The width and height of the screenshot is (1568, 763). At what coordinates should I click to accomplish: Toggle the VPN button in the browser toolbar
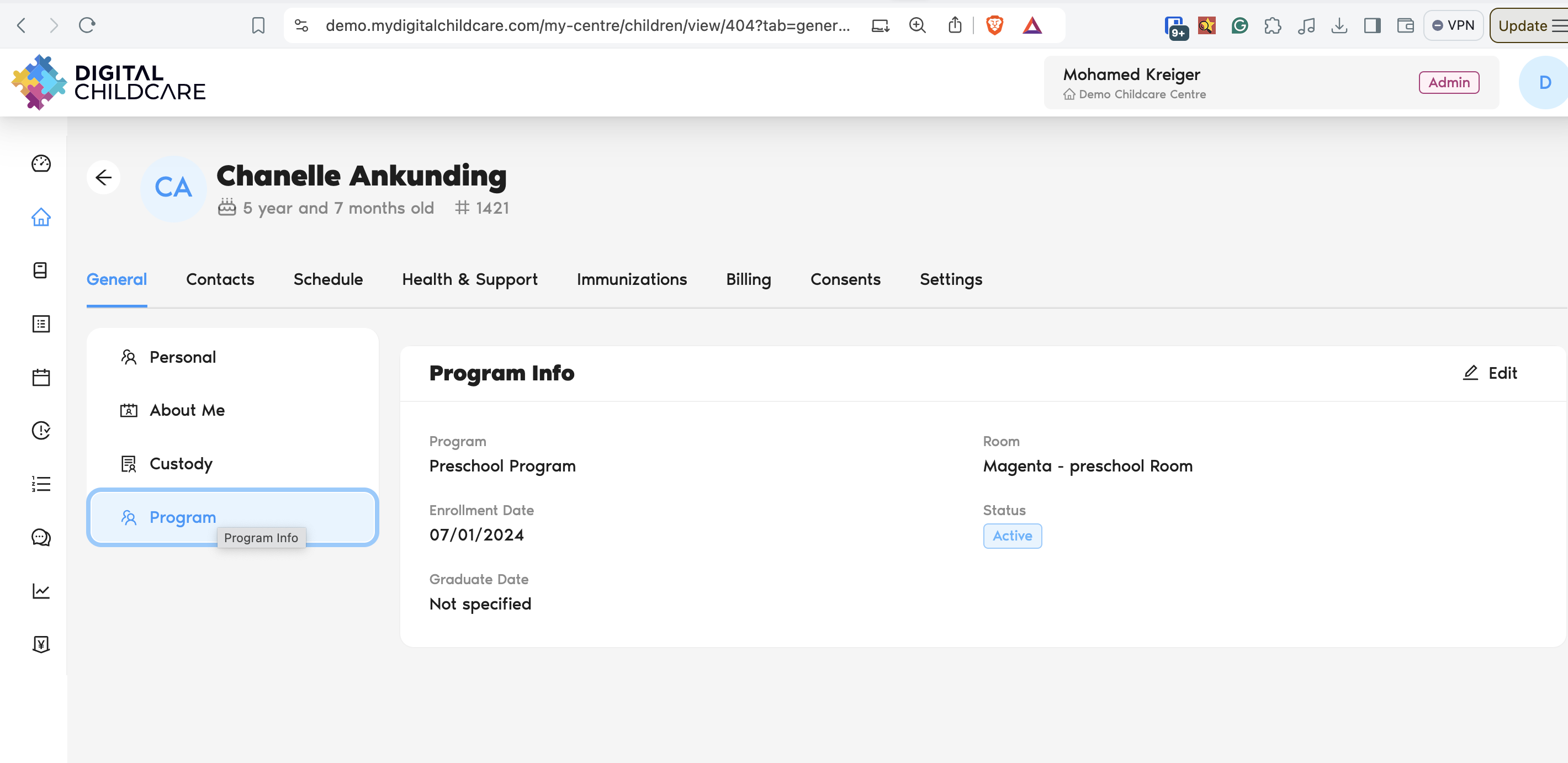(1453, 25)
